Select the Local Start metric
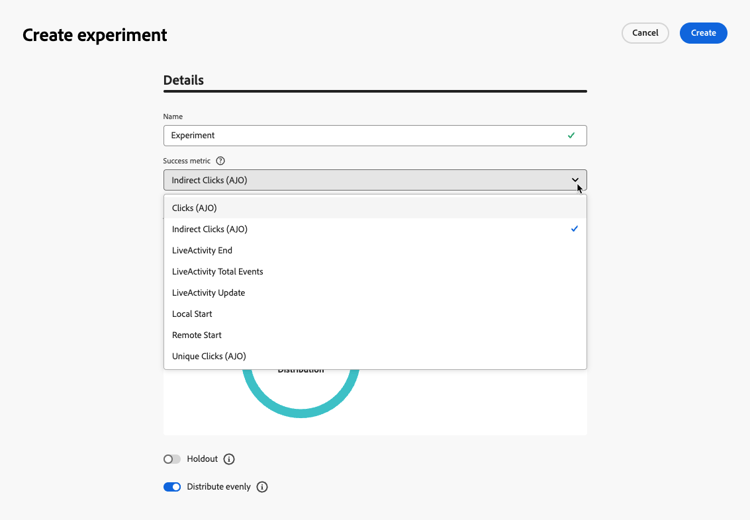 coord(192,314)
